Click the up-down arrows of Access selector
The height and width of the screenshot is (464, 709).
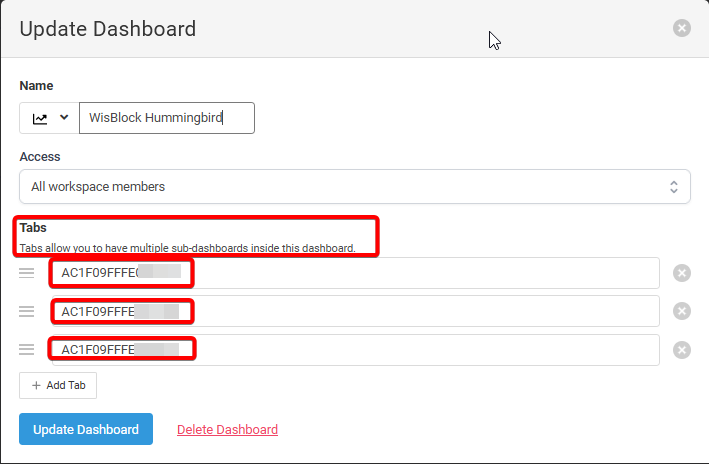click(x=673, y=186)
